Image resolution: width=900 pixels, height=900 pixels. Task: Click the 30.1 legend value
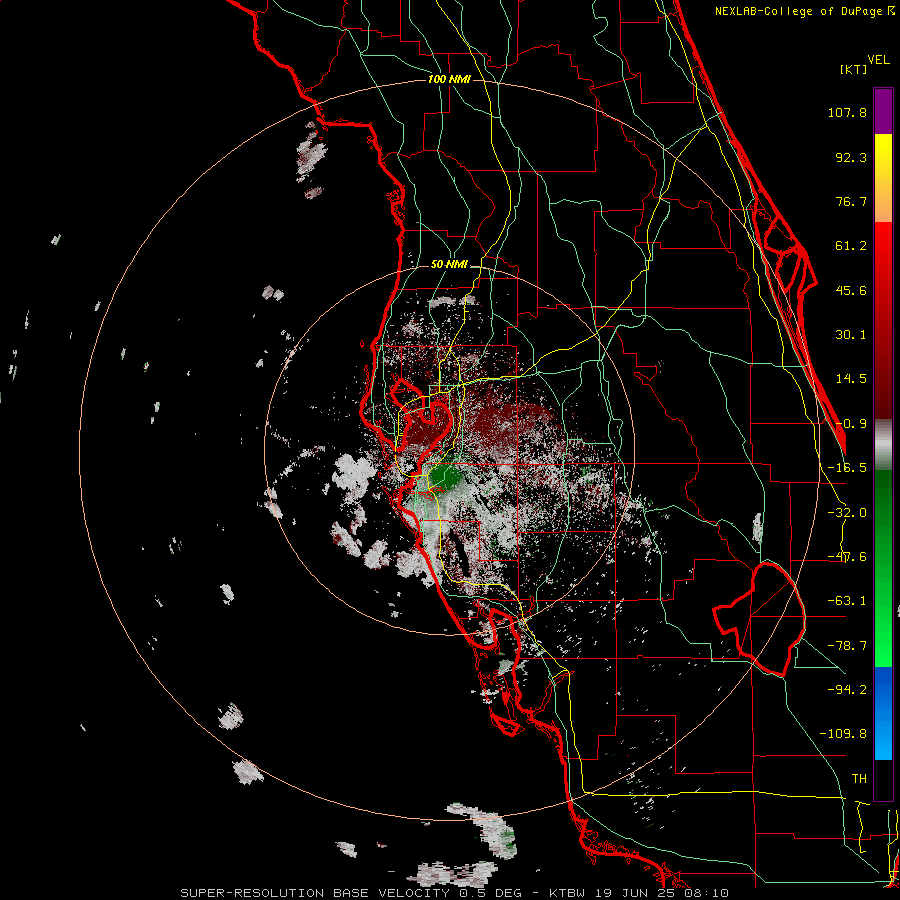[x=851, y=335]
